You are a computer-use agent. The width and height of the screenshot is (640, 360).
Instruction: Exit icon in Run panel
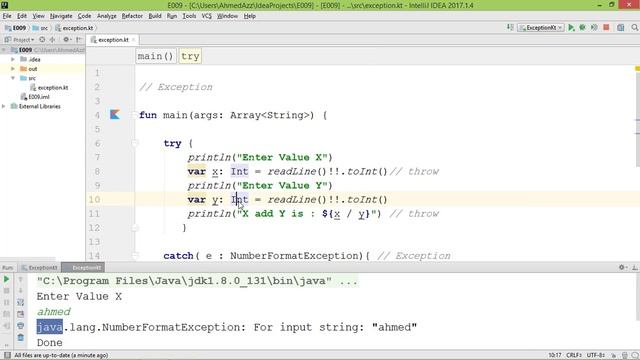point(6,326)
